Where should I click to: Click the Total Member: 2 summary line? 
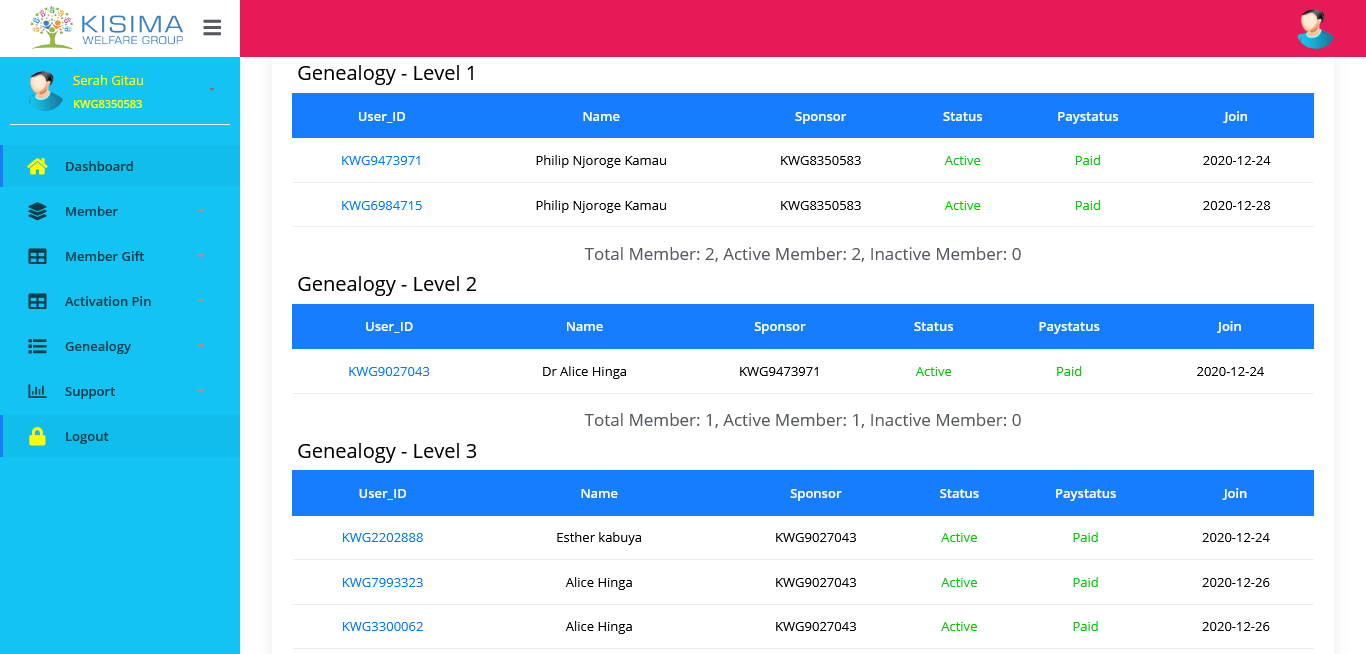pyautogui.click(x=803, y=254)
